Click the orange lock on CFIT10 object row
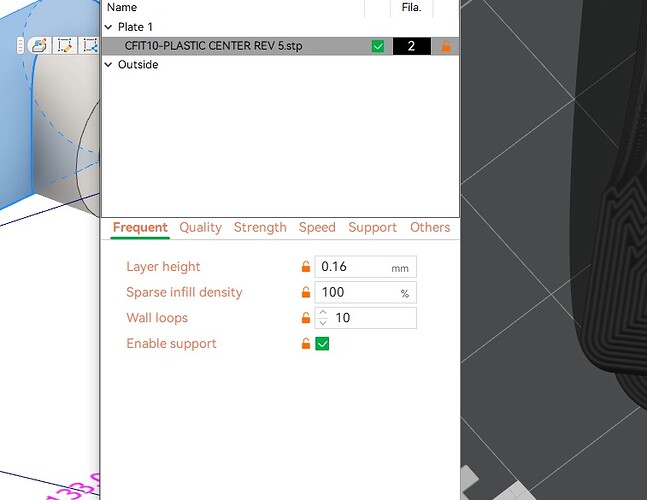 point(446,46)
